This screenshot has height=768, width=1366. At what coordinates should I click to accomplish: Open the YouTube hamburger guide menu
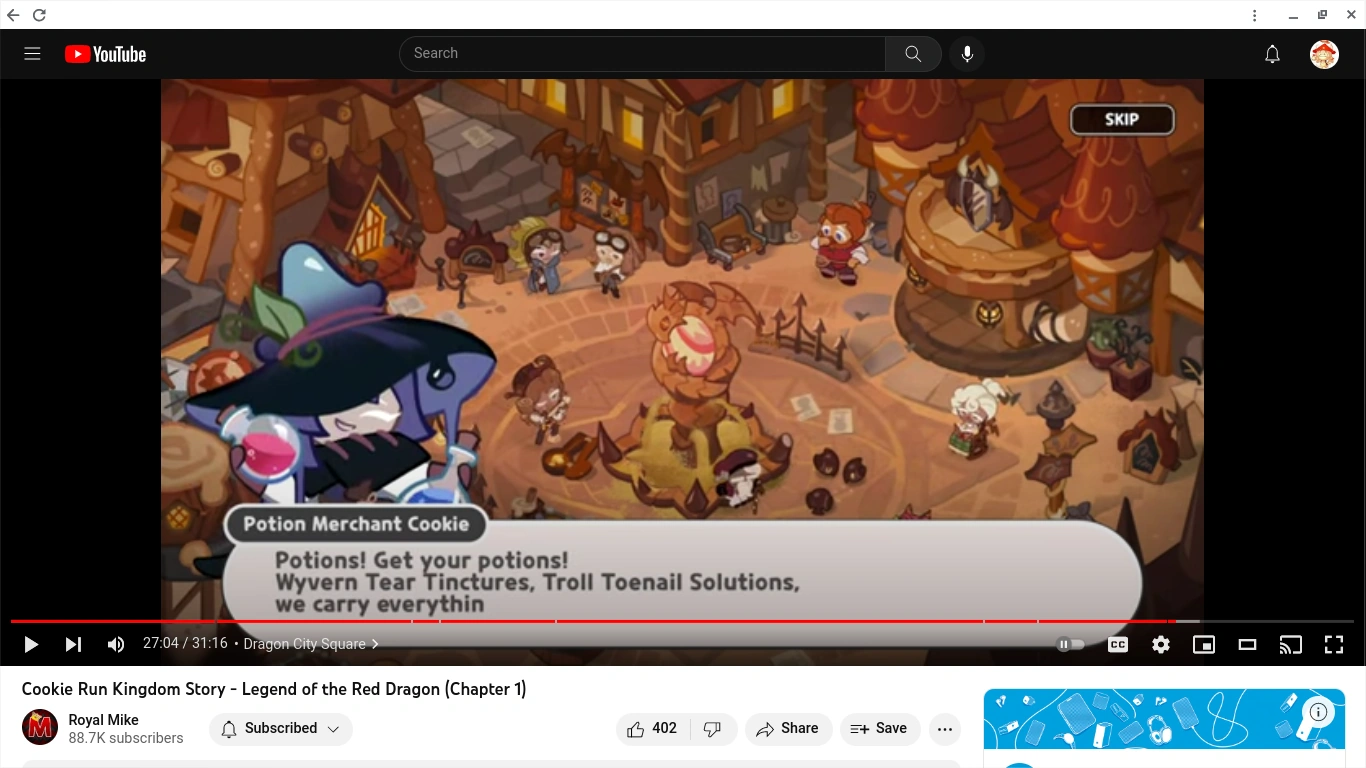click(x=32, y=54)
